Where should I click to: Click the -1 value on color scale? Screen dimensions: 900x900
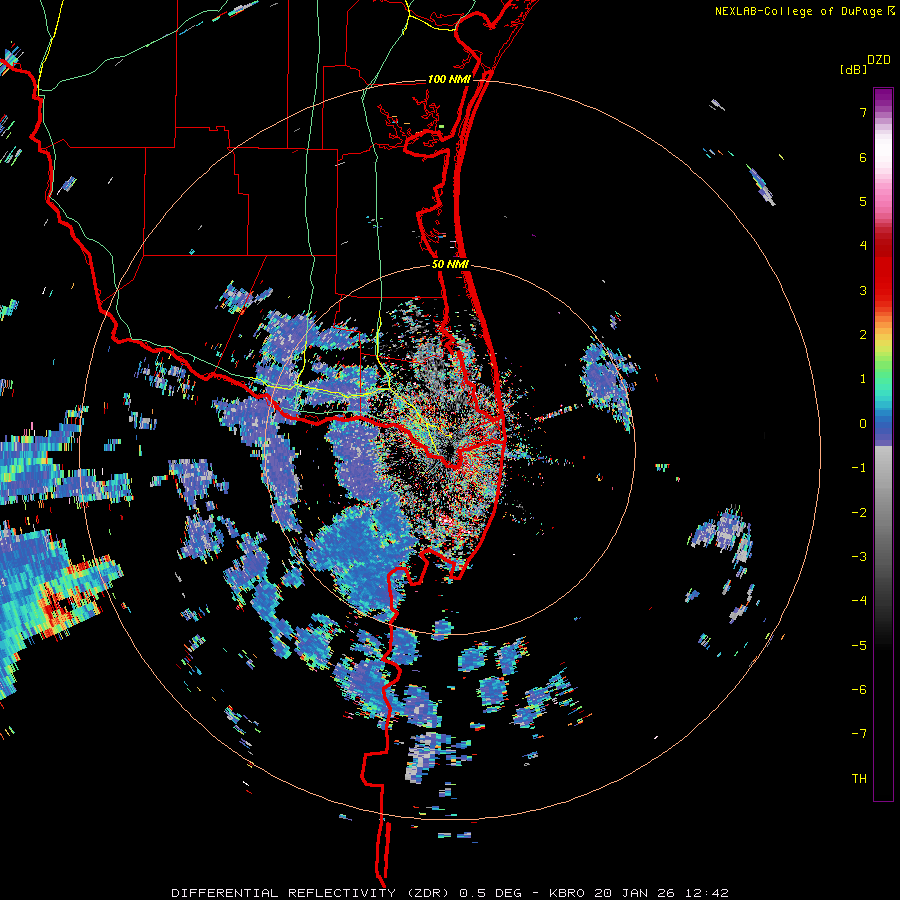(859, 468)
